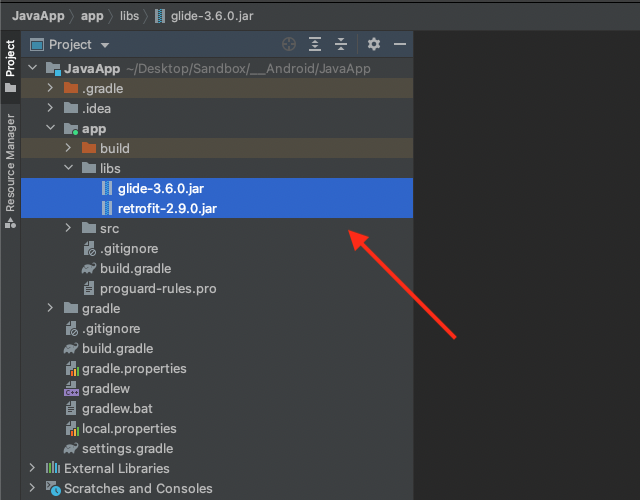Image resolution: width=640 pixels, height=500 pixels.
Task: Open Project panel settings gear
Action: [x=374, y=44]
